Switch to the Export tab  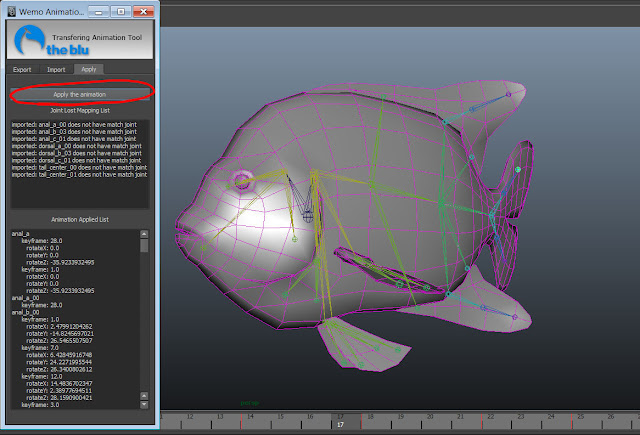click(22, 70)
